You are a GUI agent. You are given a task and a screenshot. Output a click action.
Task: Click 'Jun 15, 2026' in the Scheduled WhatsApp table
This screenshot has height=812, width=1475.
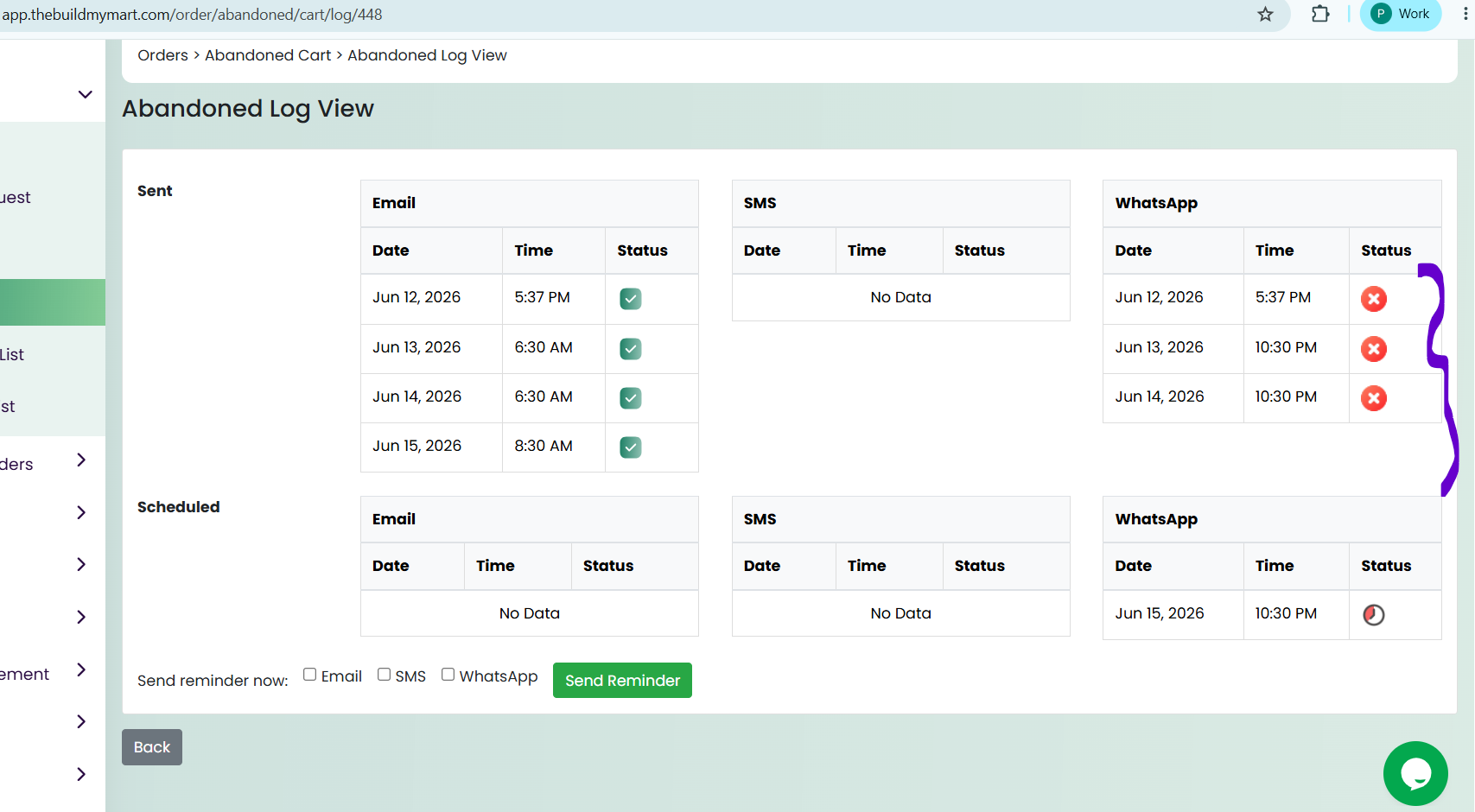tap(1159, 613)
